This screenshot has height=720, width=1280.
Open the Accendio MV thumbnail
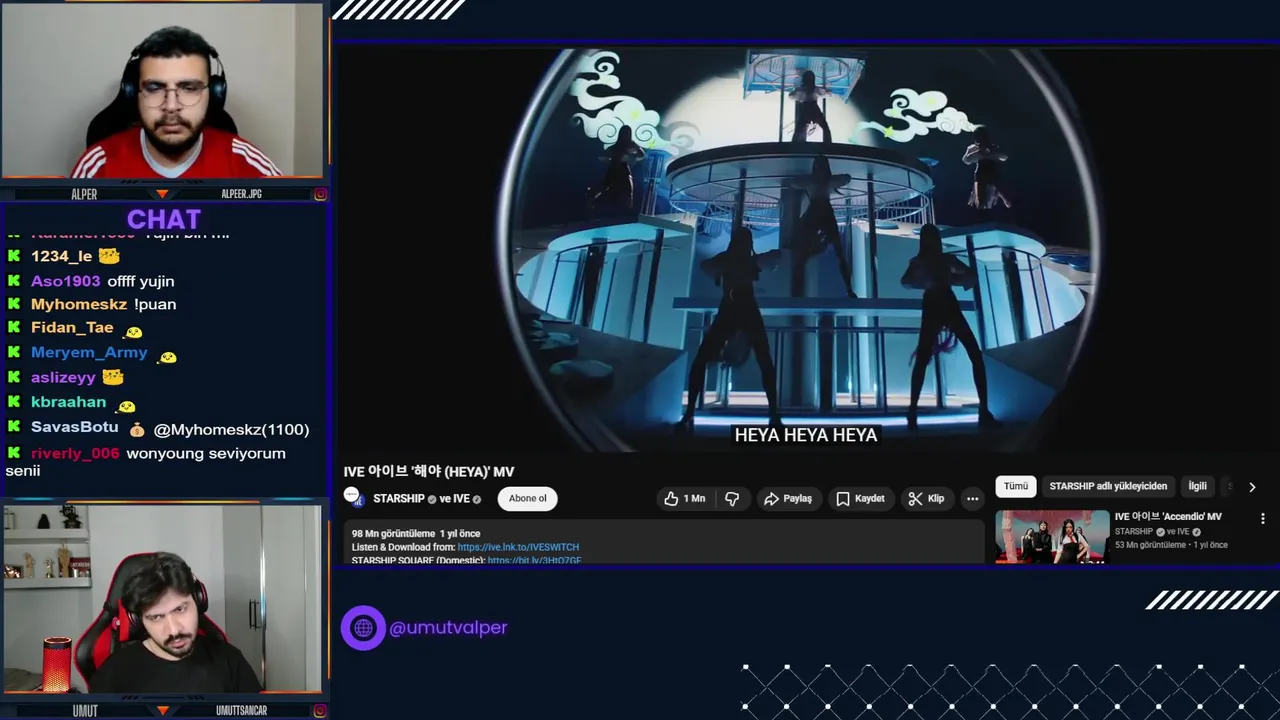[x=1052, y=537]
